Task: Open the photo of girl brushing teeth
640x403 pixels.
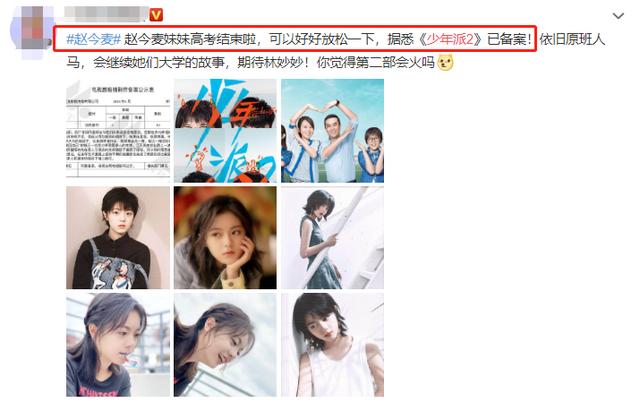Action: click(x=118, y=345)
